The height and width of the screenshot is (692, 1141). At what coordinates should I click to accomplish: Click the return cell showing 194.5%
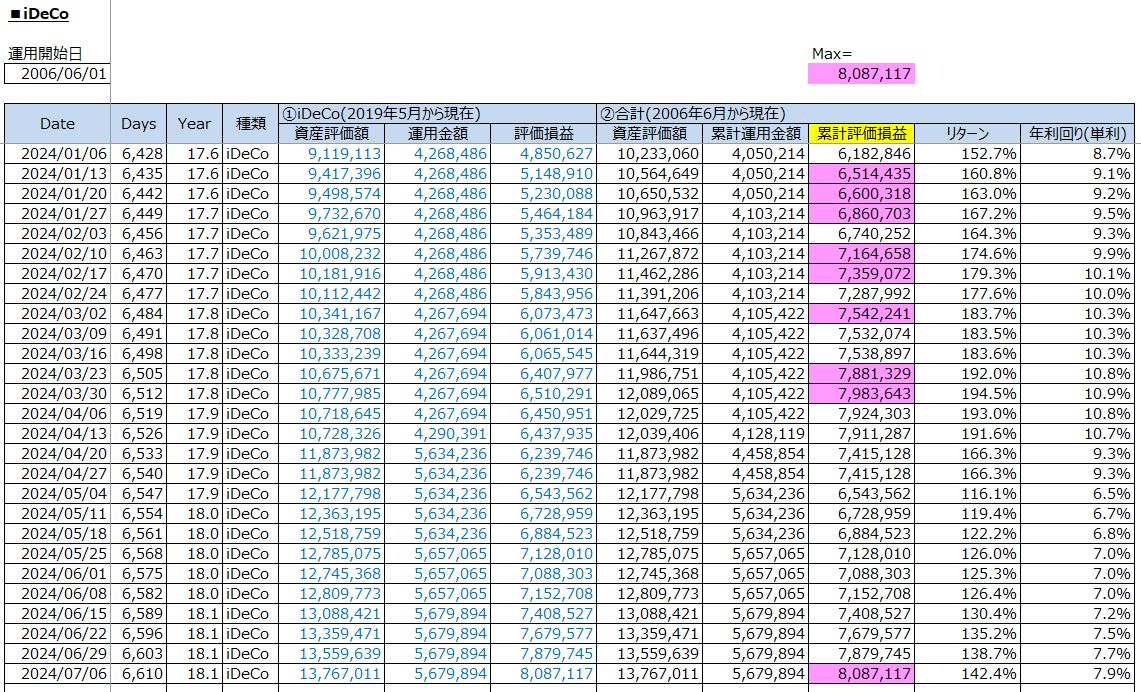967,394
